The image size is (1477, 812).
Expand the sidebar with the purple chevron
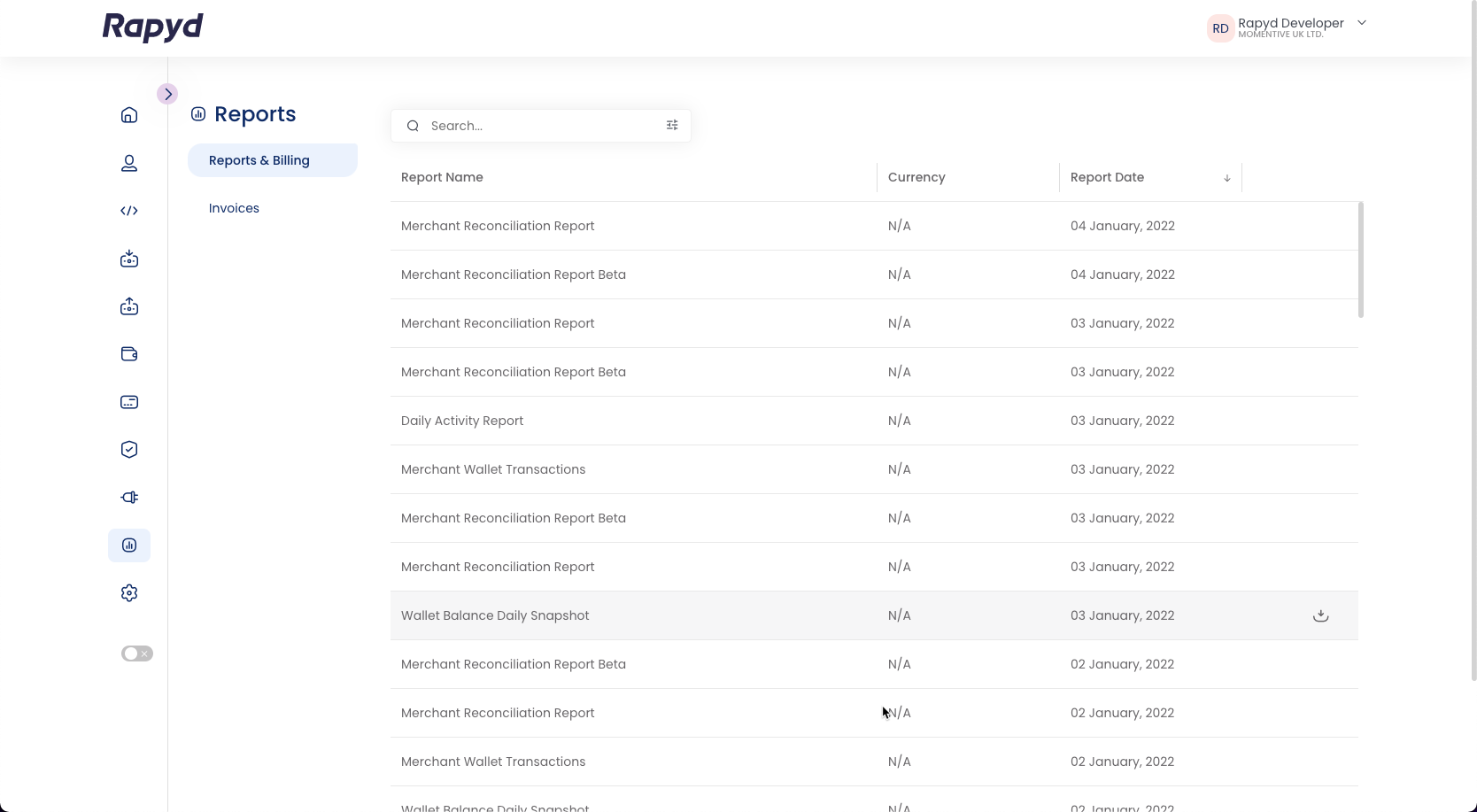pyautogui.click(x=167, y=94)
